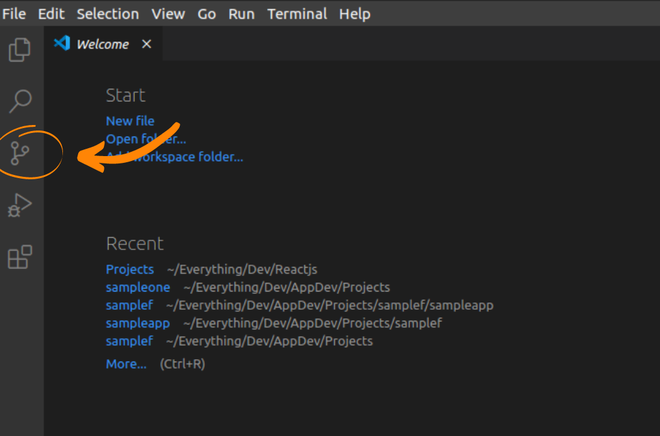
Task: Select the Welcome tab
Action: [102, 44]
